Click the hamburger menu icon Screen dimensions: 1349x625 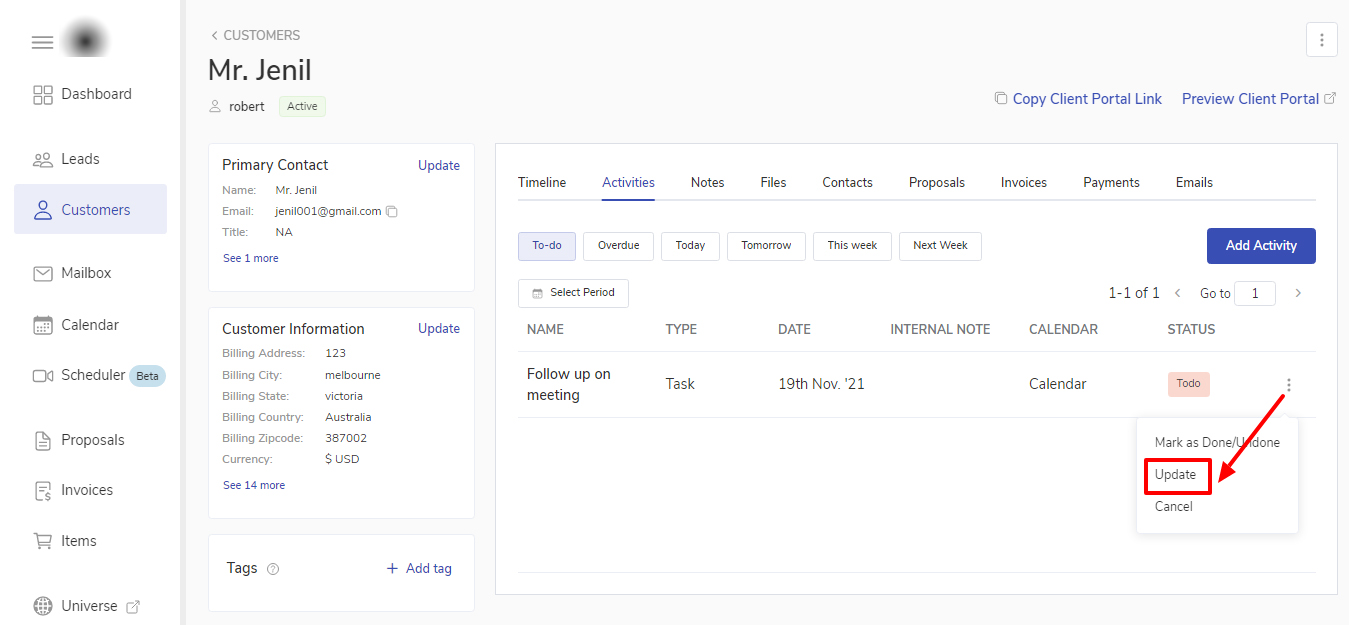click(x=42, y=42)
